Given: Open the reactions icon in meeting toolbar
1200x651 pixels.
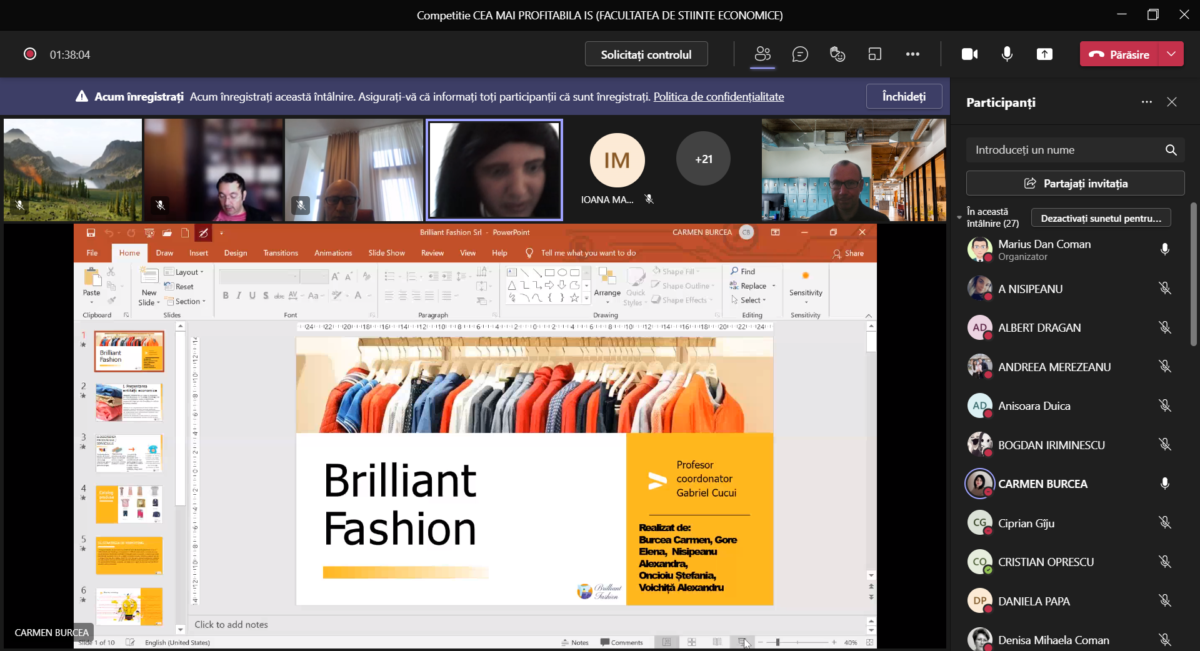Looking at the screenshot, I should pyautogui.click(x=838, y=54).
